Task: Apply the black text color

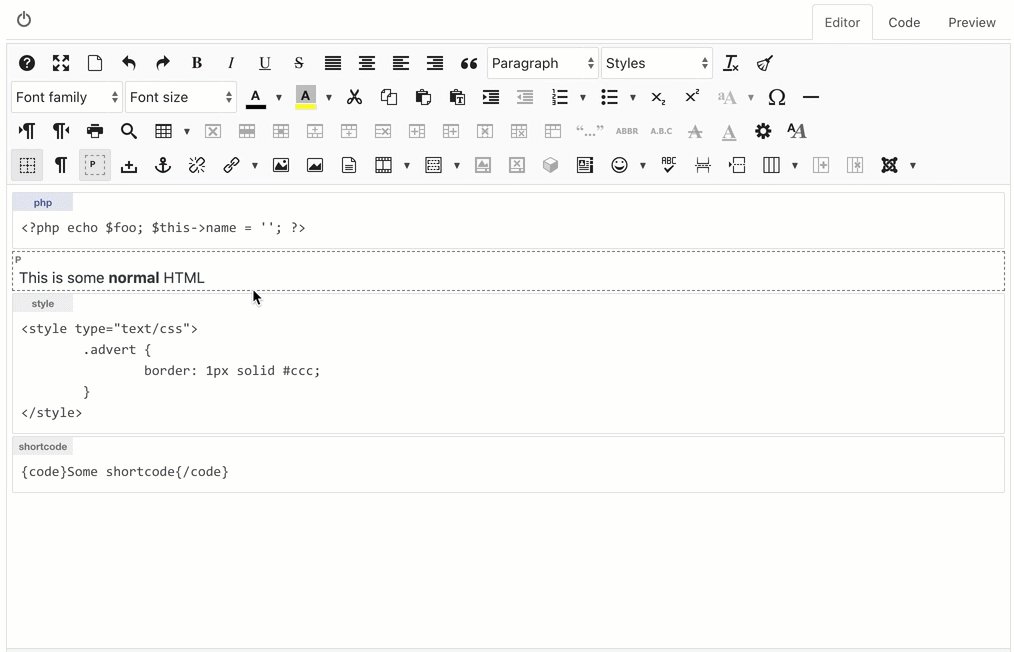Action: (255, 97)
